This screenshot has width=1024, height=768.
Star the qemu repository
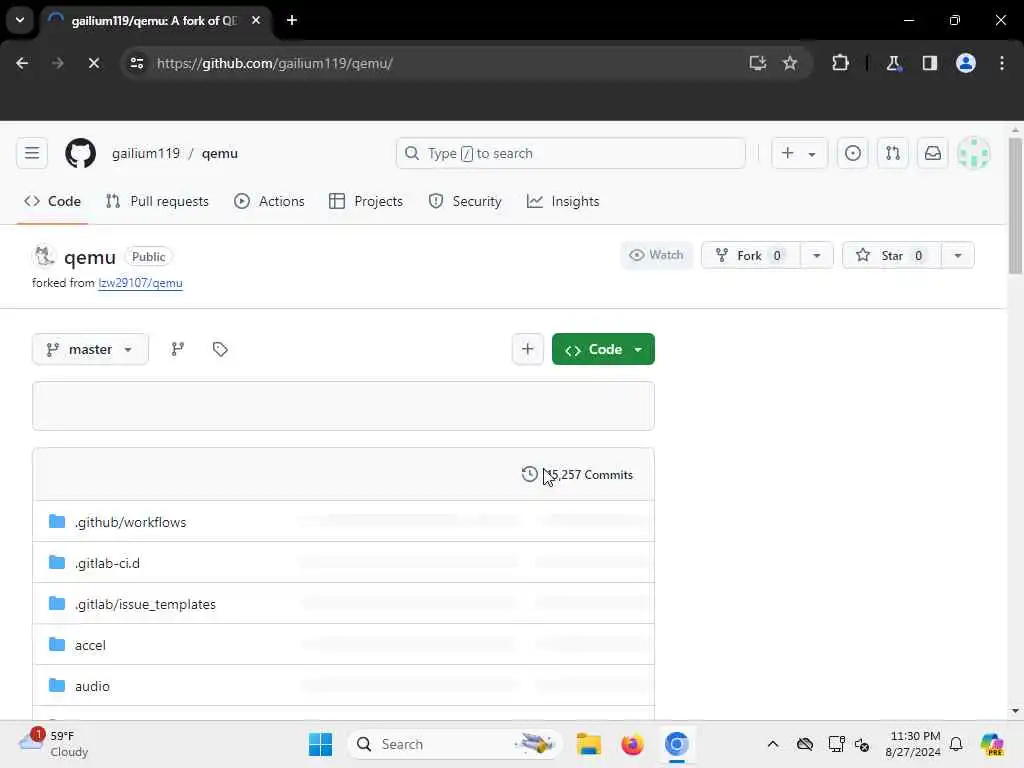(891, 255)
